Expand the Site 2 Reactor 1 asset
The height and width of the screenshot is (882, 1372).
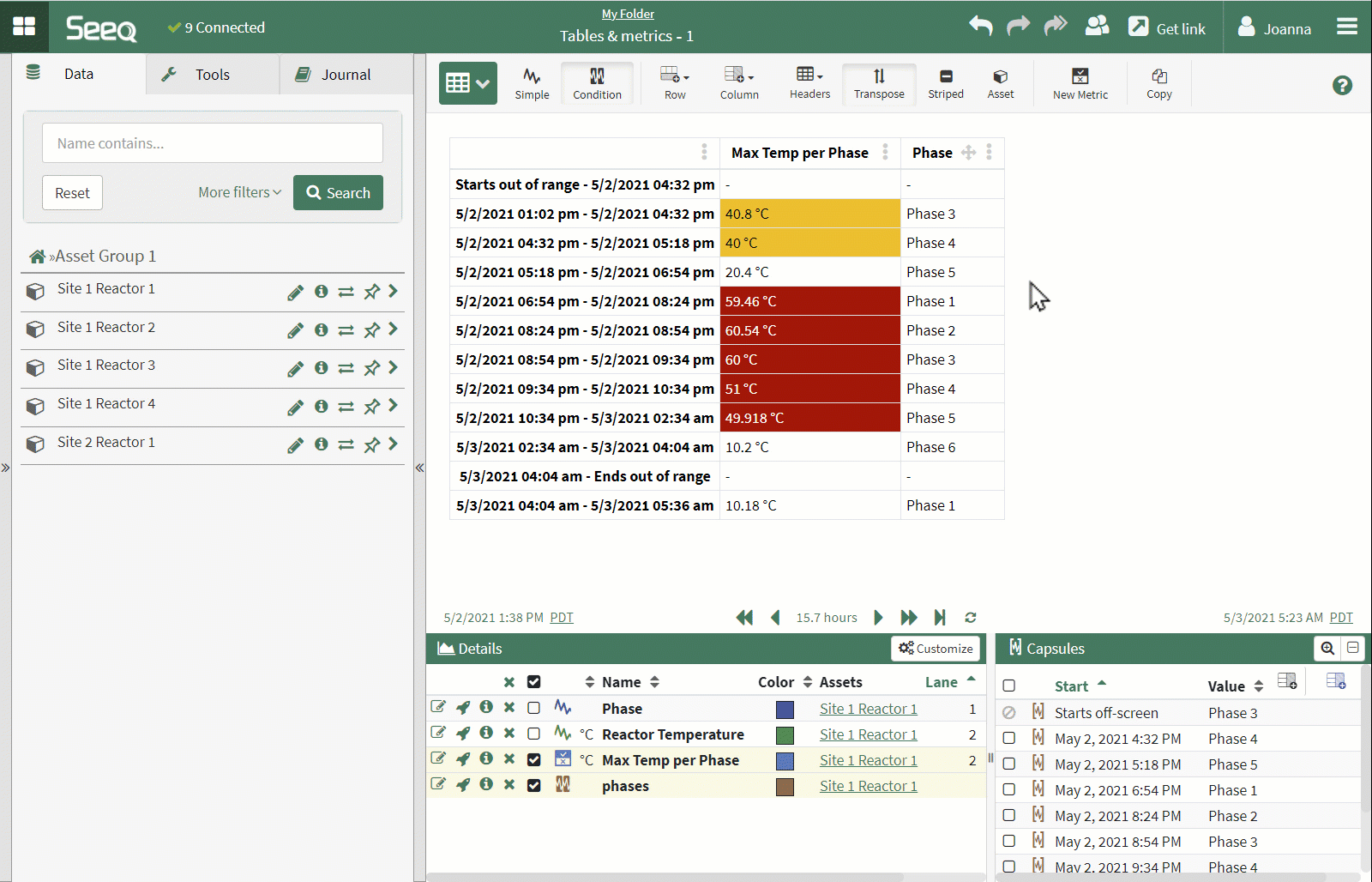[393, 444]
